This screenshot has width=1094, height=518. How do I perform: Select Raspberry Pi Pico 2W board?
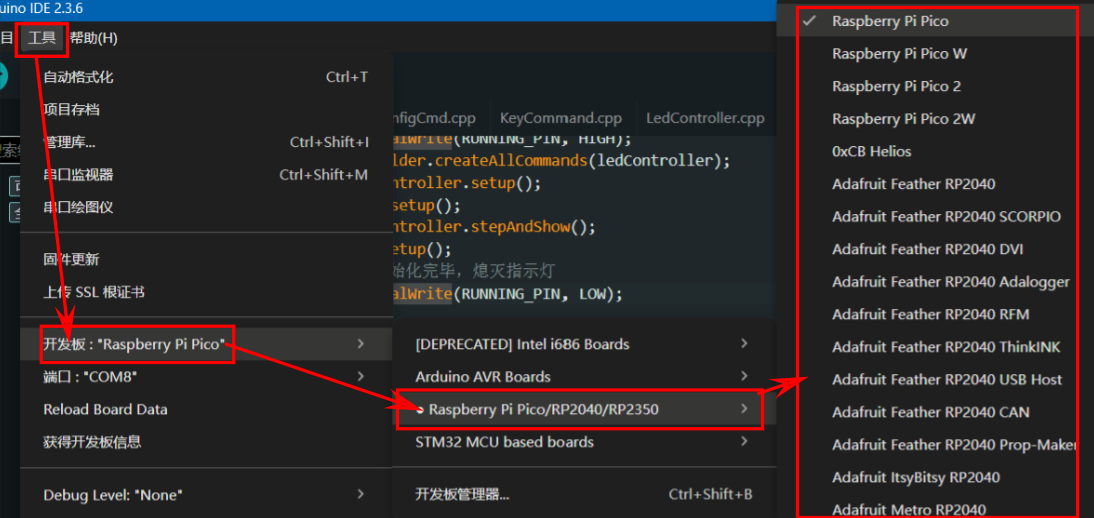click(935, 119)
